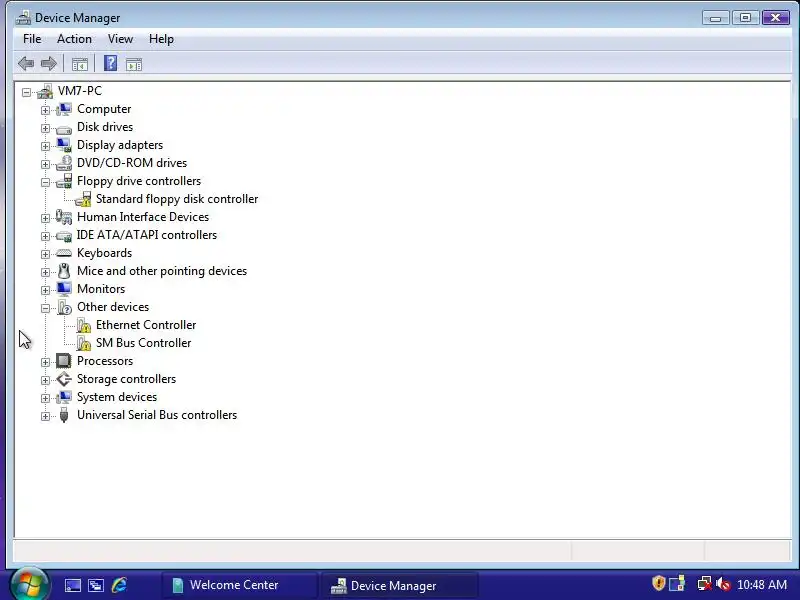Click the muted volume tray icon
Screen dimensions: 800x600
723,584
